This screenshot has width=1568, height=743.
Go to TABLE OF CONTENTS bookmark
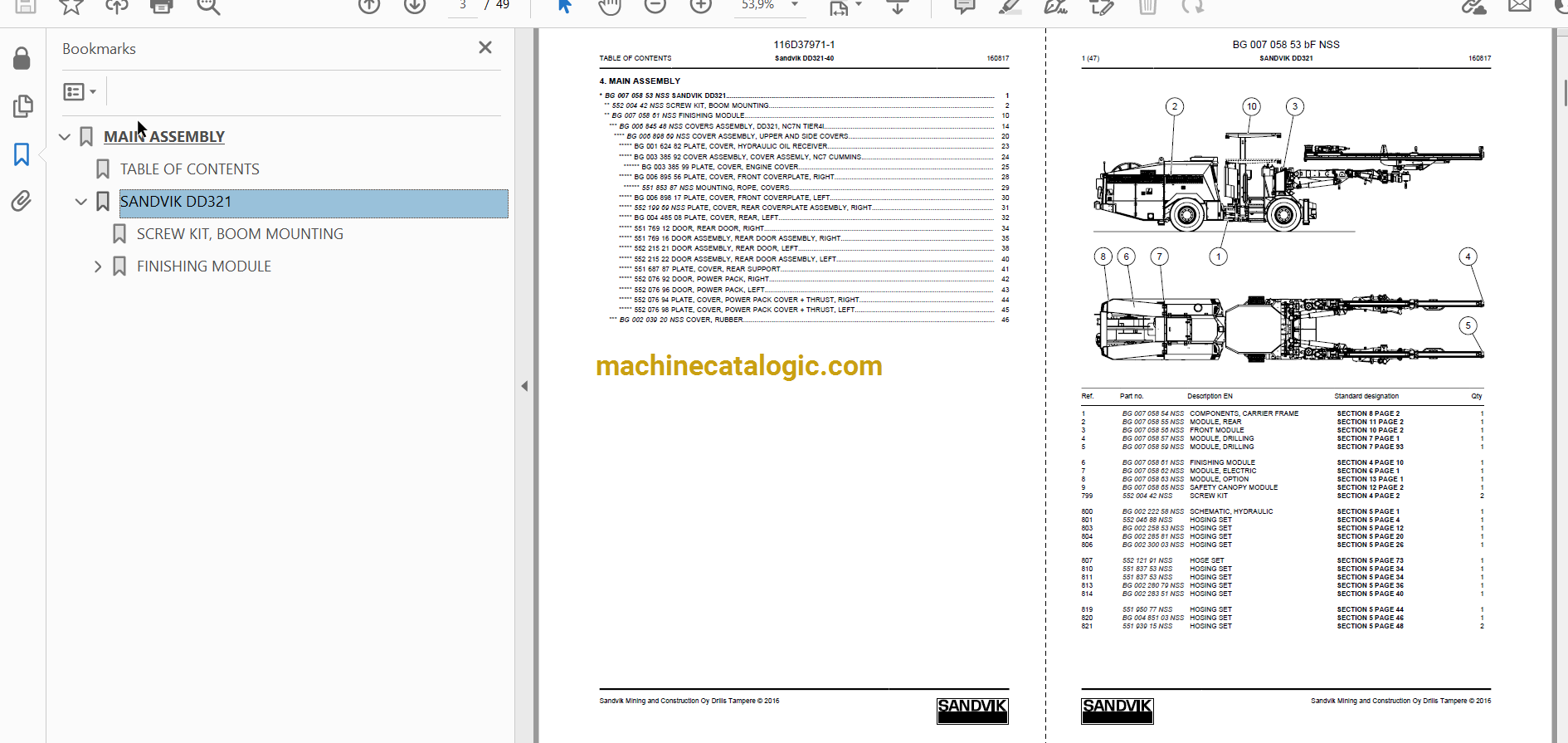click(190, 169)
